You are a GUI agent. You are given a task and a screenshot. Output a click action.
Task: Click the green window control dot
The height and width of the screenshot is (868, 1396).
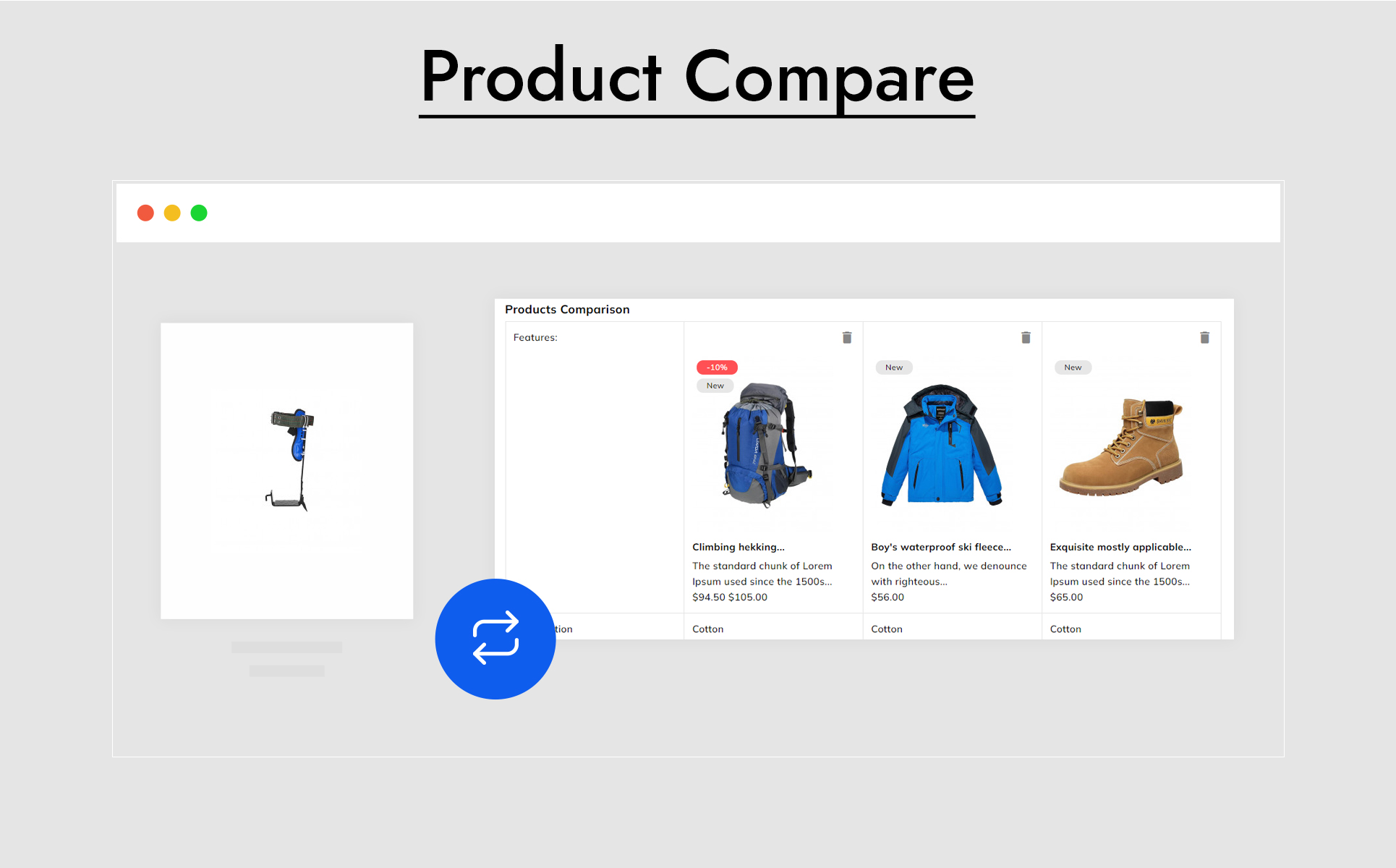coord(199,213)
